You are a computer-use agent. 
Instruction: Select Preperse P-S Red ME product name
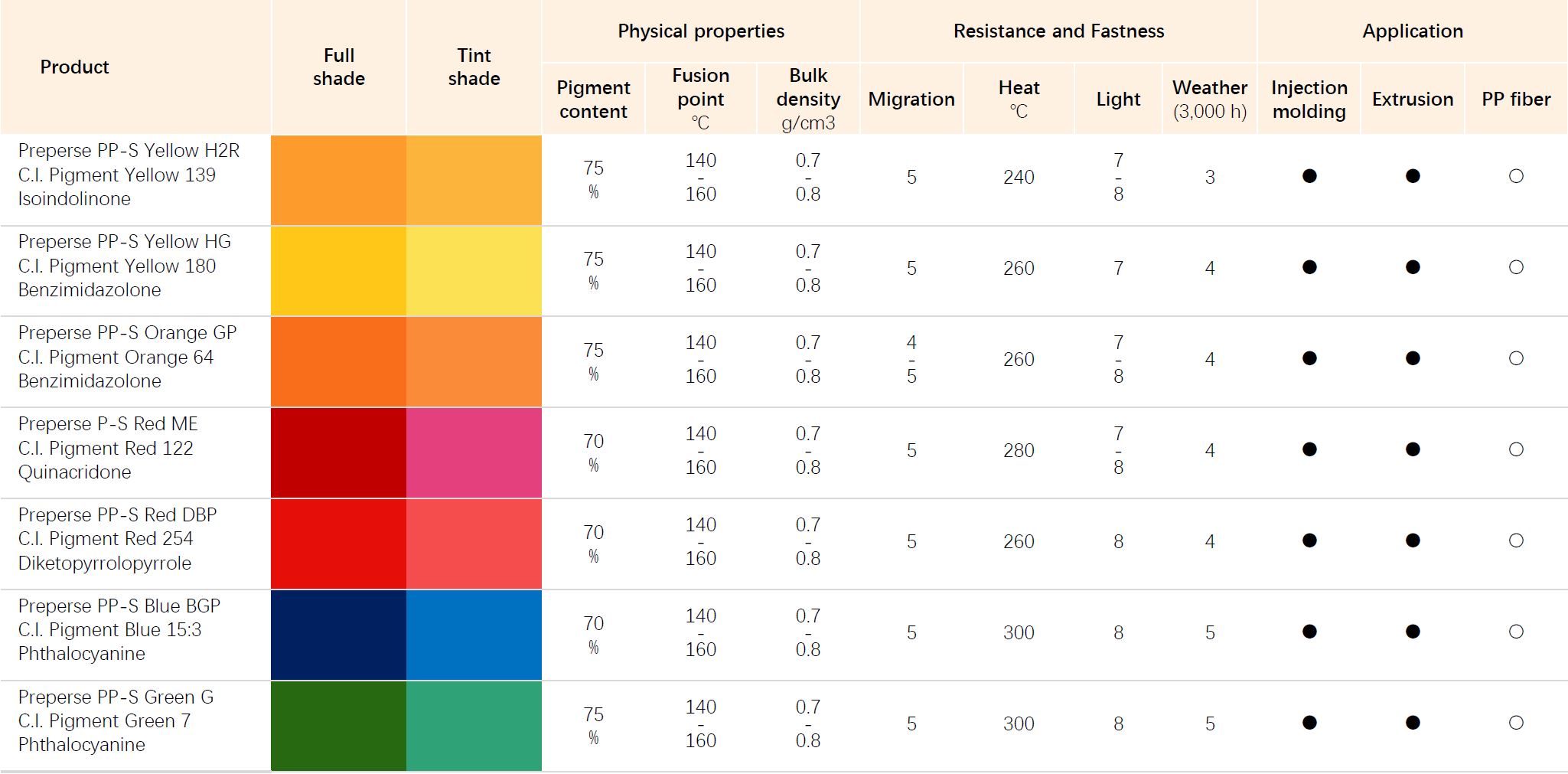point(108,424)
